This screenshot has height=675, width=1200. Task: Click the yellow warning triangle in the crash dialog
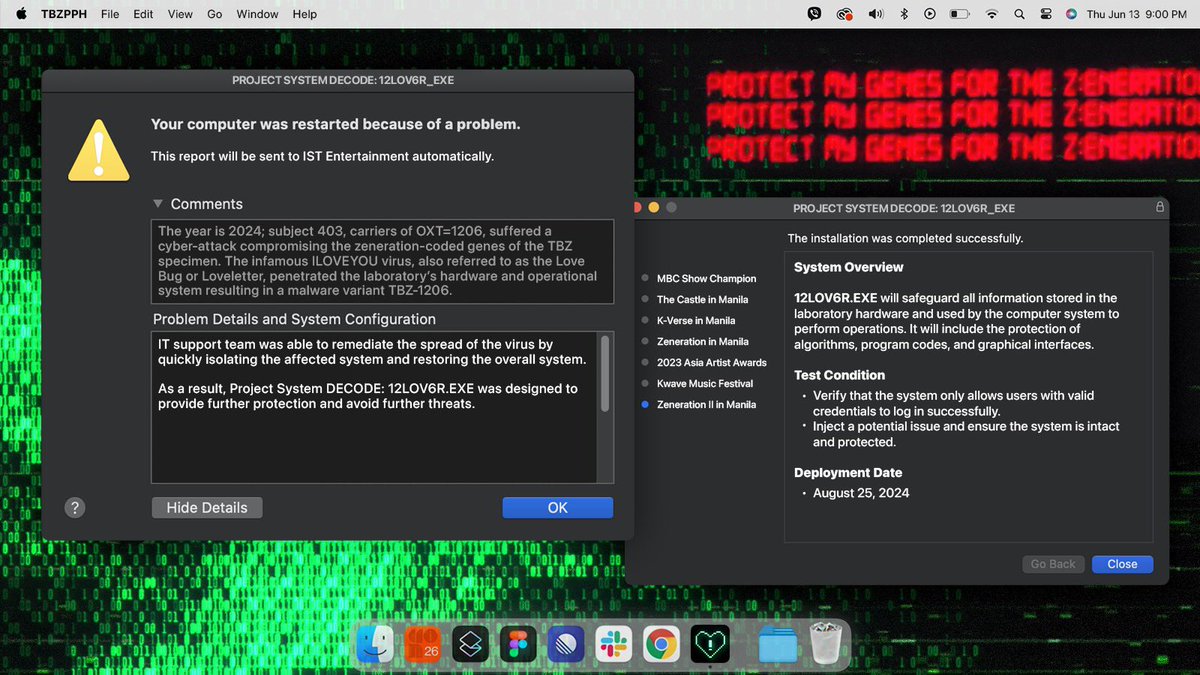point(98,150)
